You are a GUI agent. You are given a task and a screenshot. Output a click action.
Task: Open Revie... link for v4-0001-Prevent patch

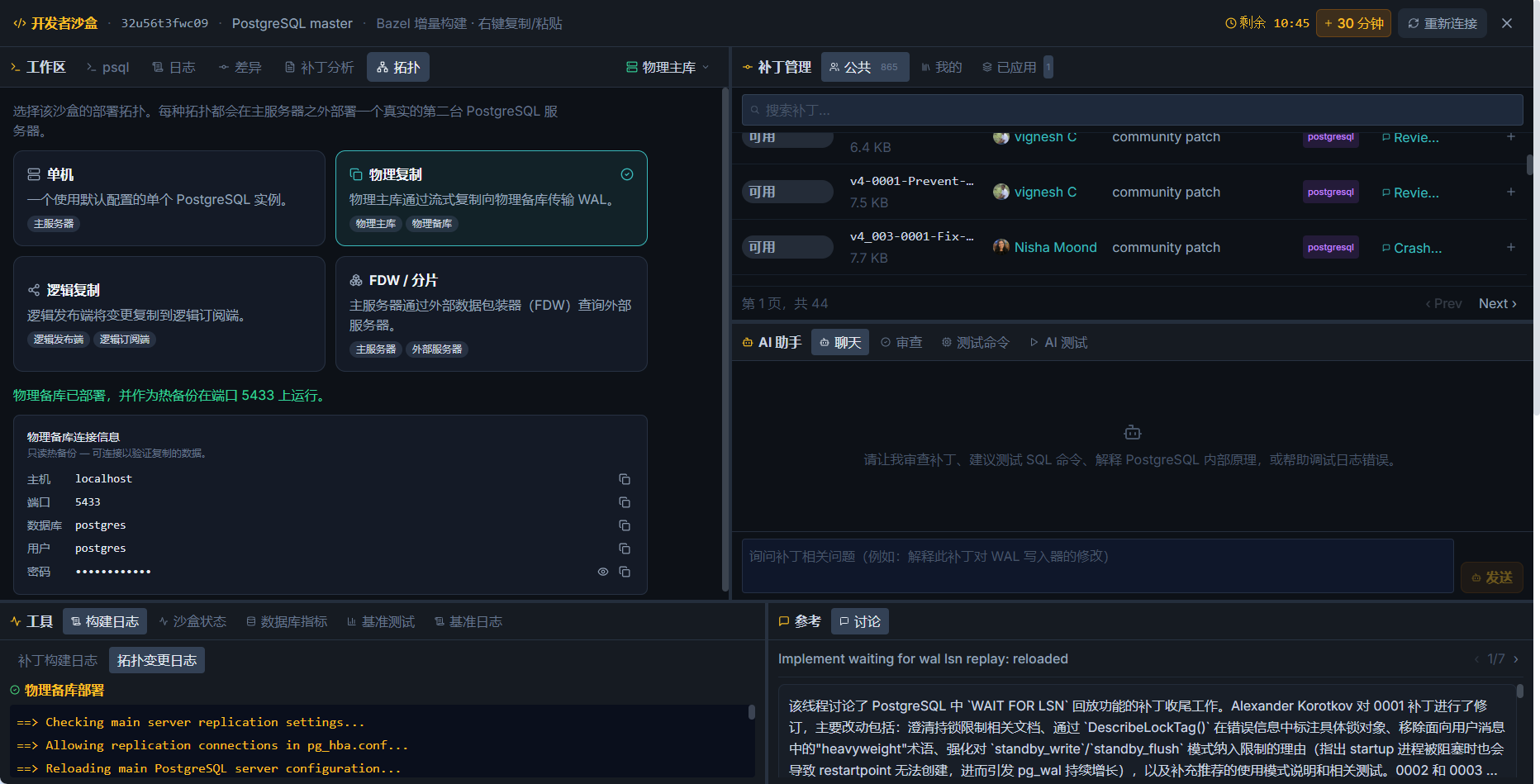pyautogui.click(x=1410, y=192)
